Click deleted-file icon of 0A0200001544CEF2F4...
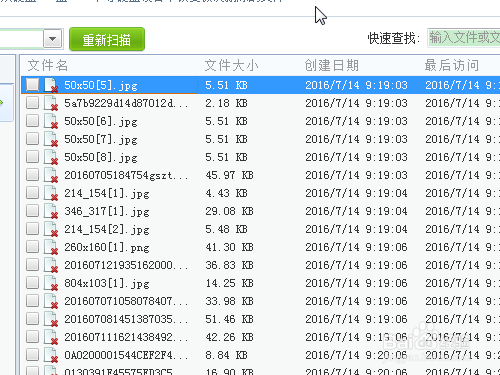 [x=51, y=355]
